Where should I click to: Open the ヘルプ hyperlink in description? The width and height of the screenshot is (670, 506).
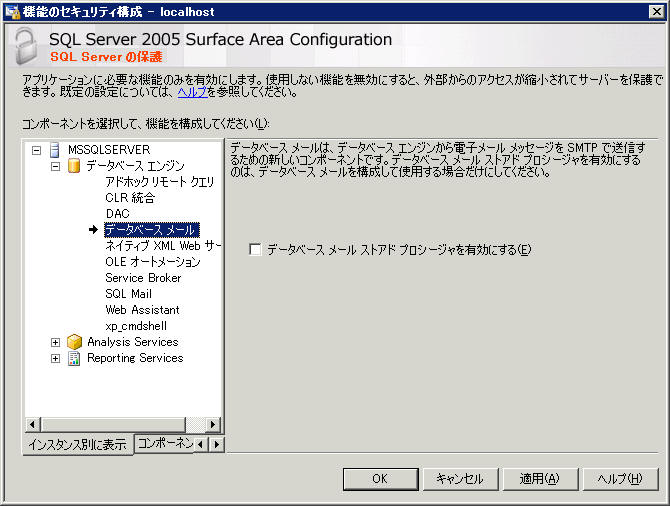[x=192, y=92]
